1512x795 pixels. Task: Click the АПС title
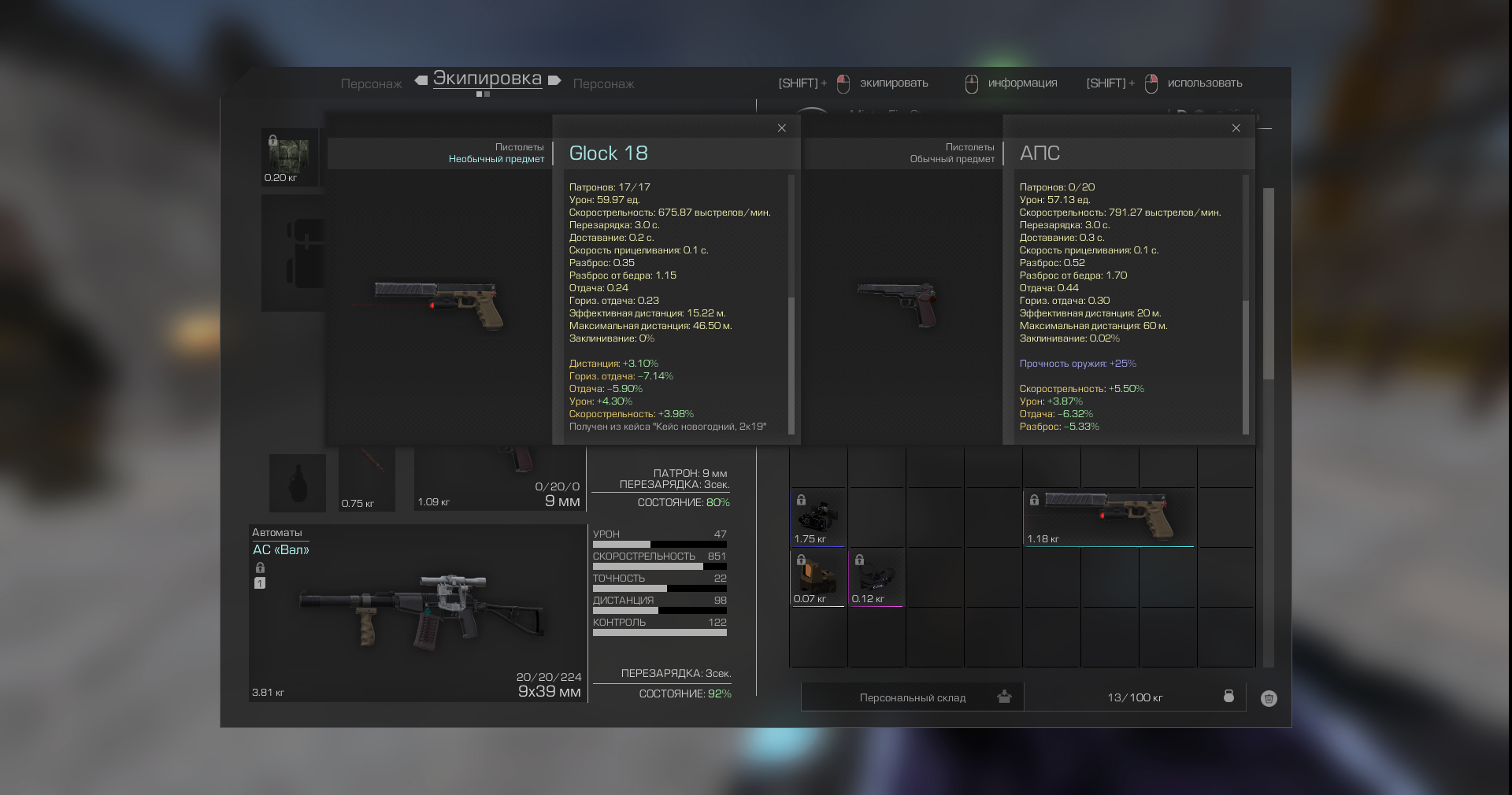(x=1039, y=153)
